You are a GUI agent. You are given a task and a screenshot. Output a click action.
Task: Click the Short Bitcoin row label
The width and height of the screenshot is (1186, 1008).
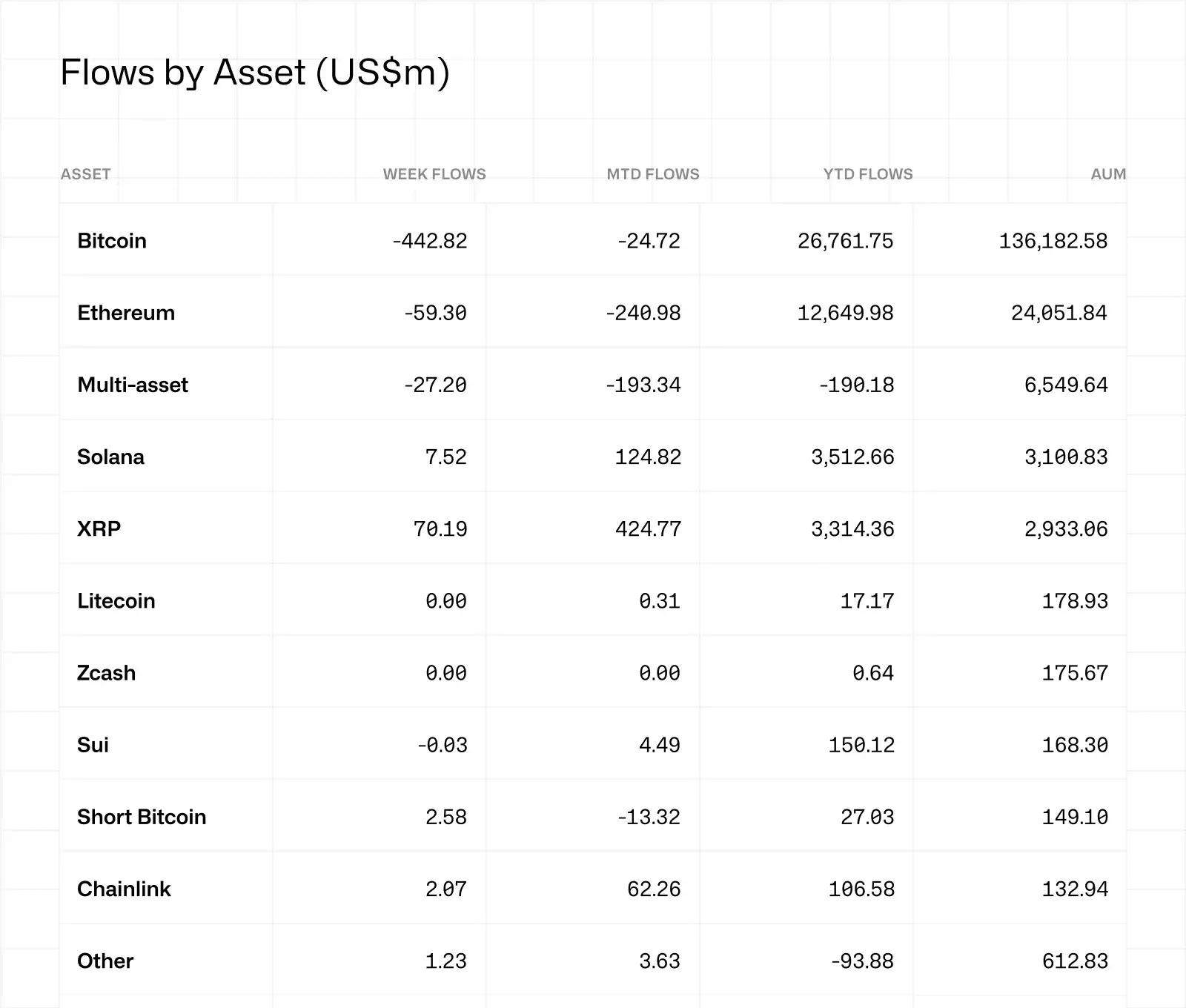pyautogui.click(x=142, y=817)
